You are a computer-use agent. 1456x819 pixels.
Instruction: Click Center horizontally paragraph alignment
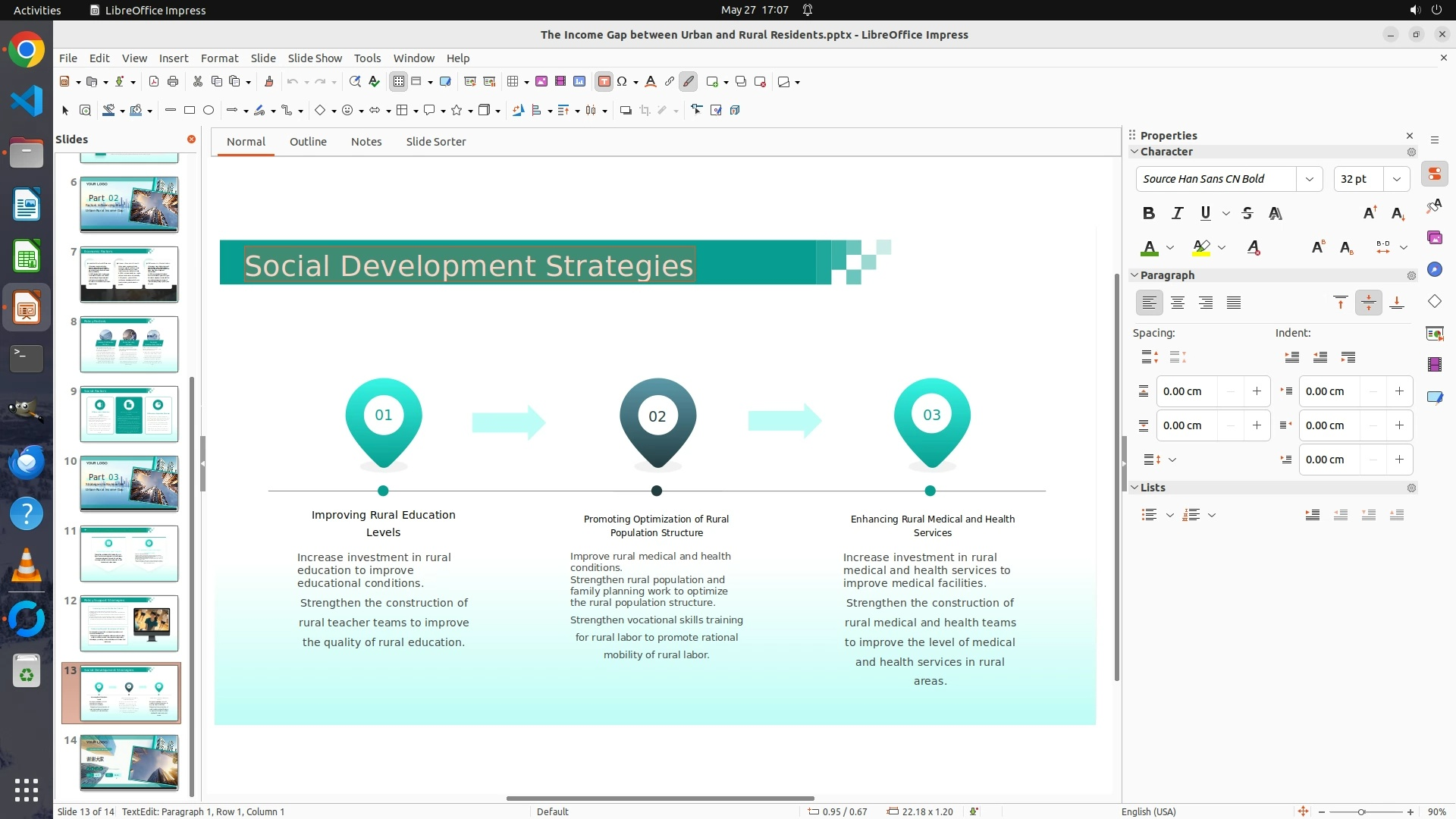tap(1178, 303)
